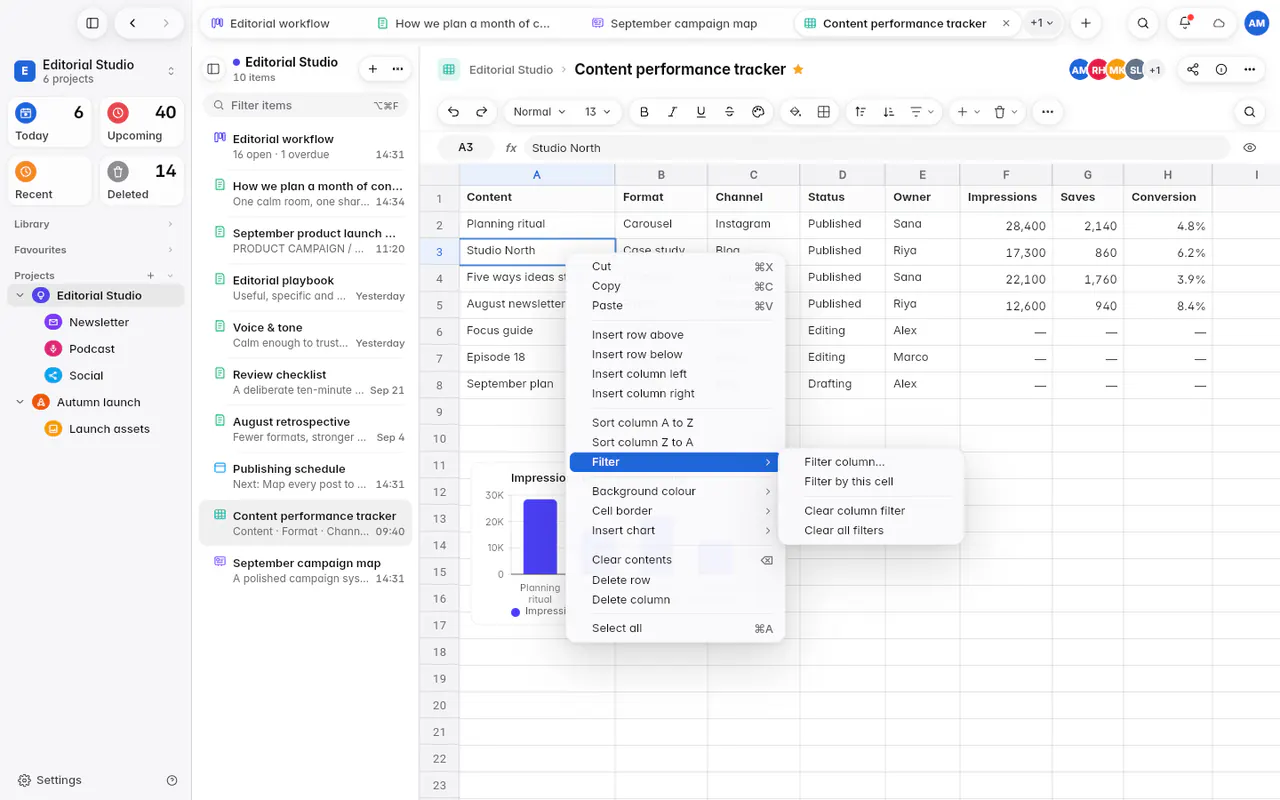1280x800 pixels.
Task: Open the Upcoming card
Action: pyautogui.click(x=141, y=123)
